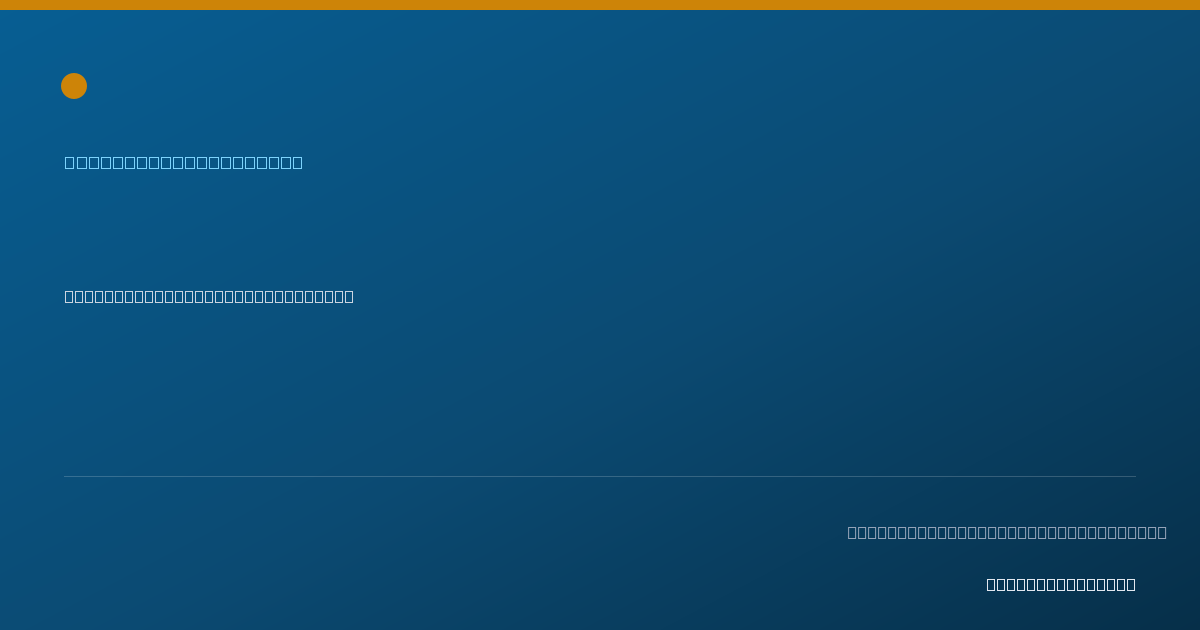Click the gray text line below divider

1007,532
